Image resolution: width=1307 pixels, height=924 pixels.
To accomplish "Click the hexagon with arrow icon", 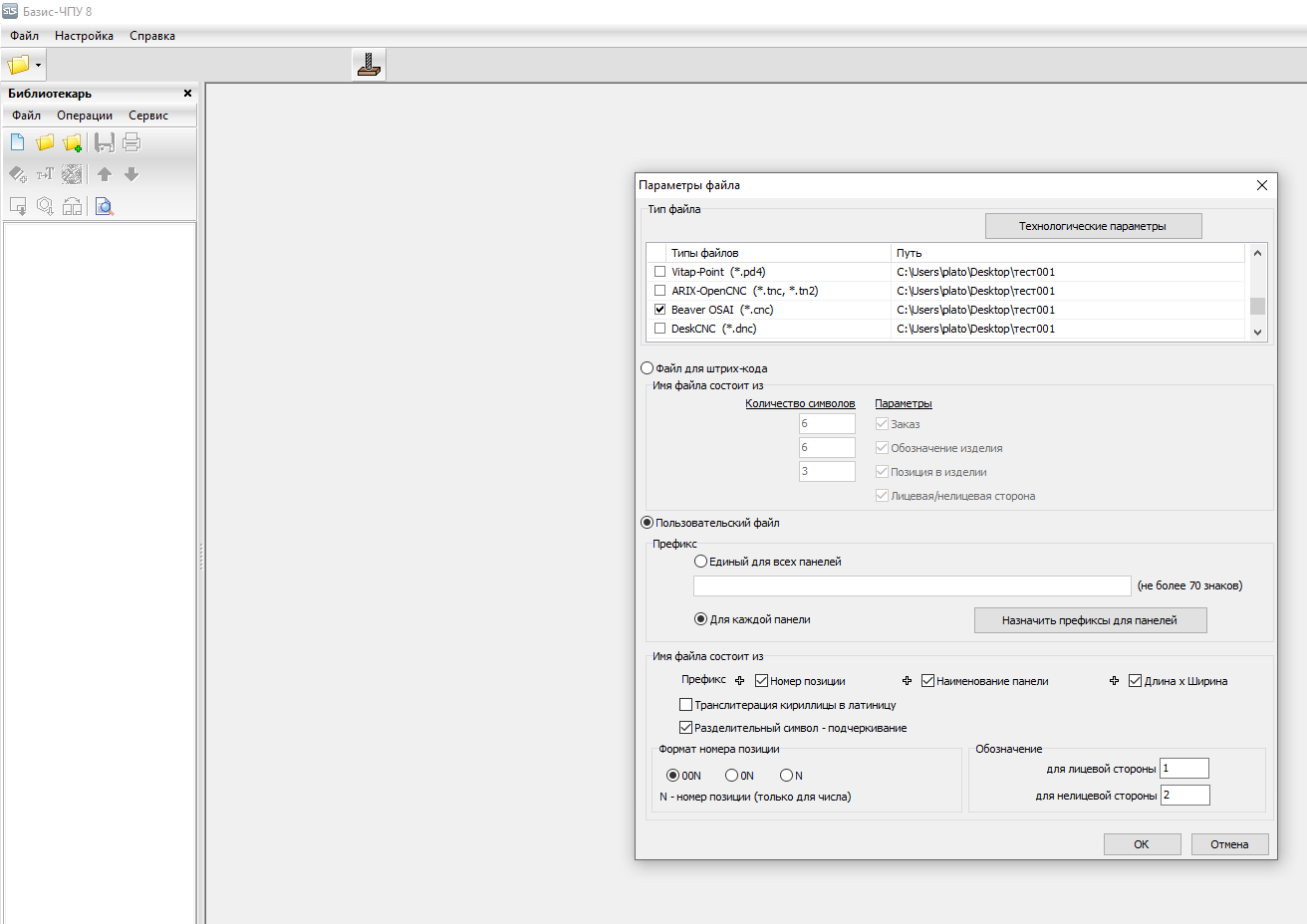I will click(45, 206).
